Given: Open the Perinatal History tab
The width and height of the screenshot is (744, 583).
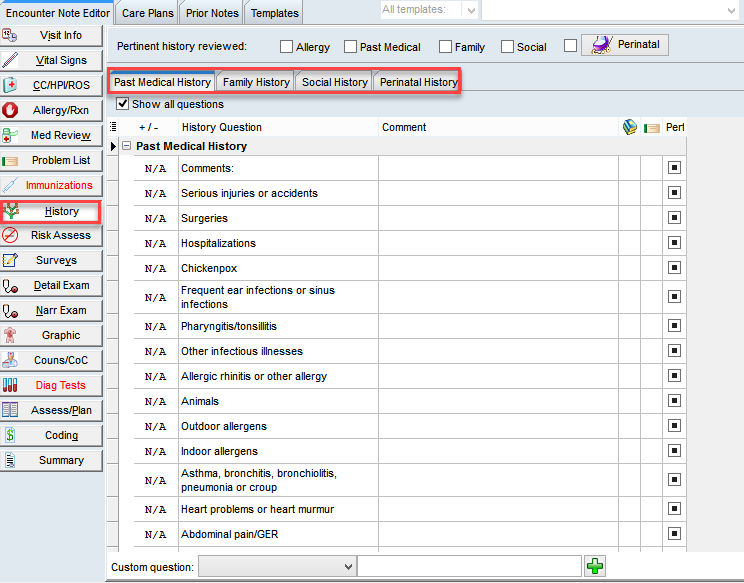Looking at the screenshot, I should 418,82.
